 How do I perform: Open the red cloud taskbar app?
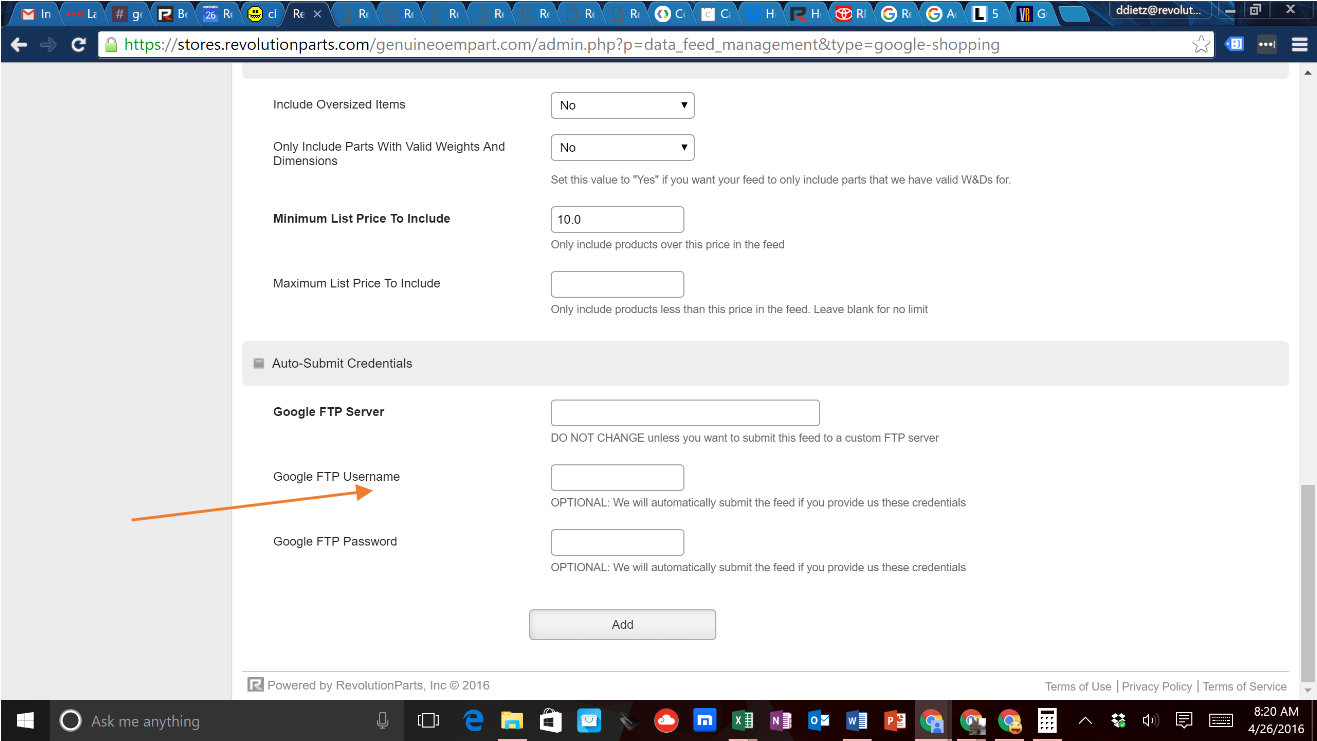[x=666, y=720]
